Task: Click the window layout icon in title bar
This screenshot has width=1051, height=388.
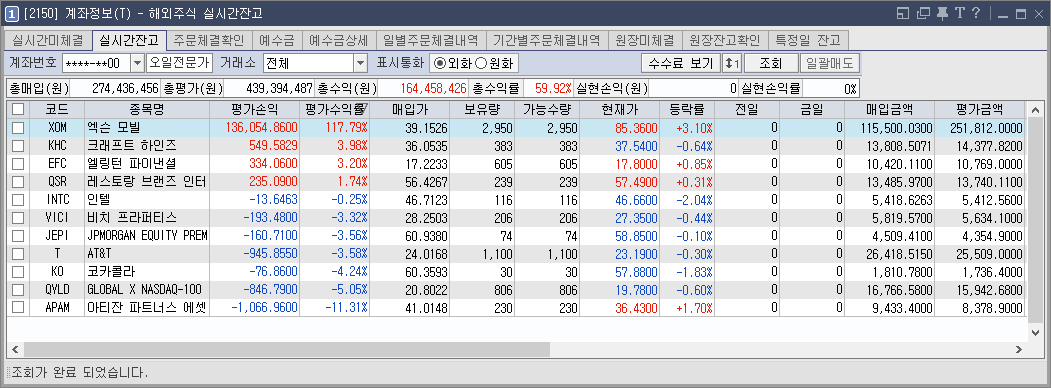Action: pos(902,13)
